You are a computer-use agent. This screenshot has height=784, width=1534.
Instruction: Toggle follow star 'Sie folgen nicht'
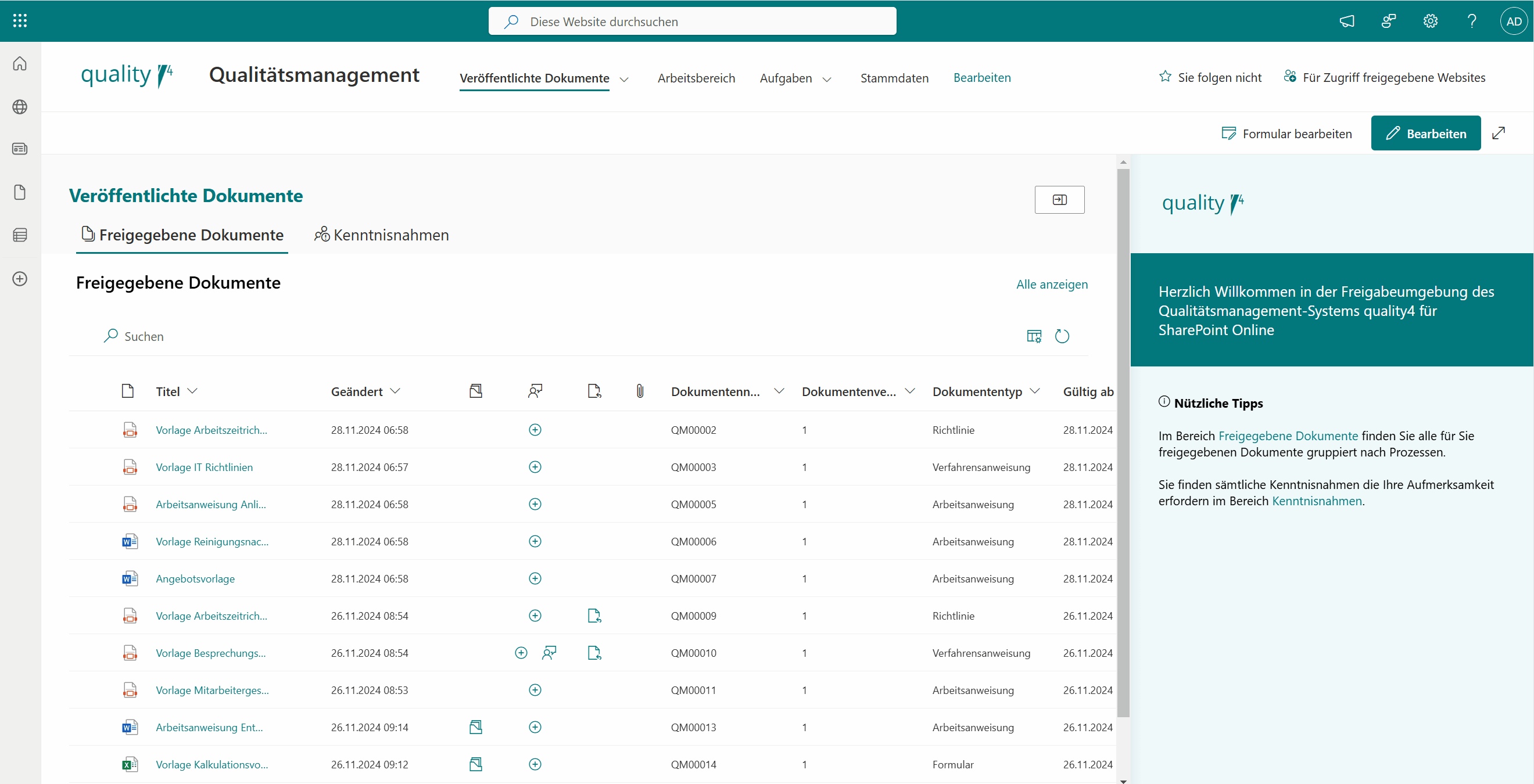coord(1166,77)
